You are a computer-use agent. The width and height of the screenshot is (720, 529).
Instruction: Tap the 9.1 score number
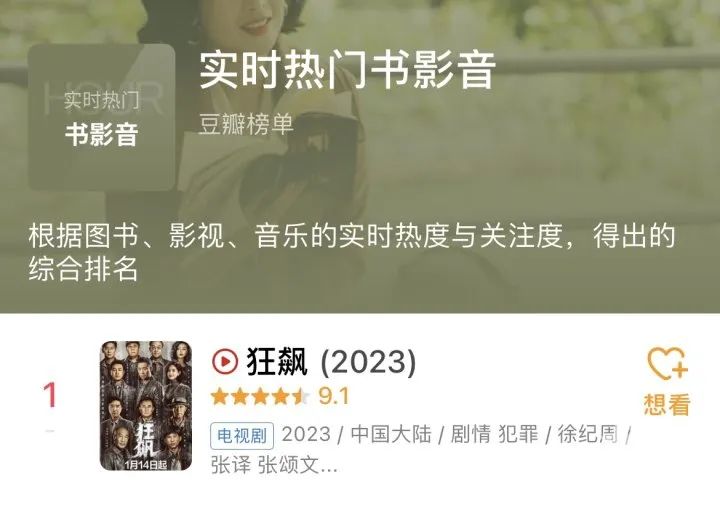334,396
